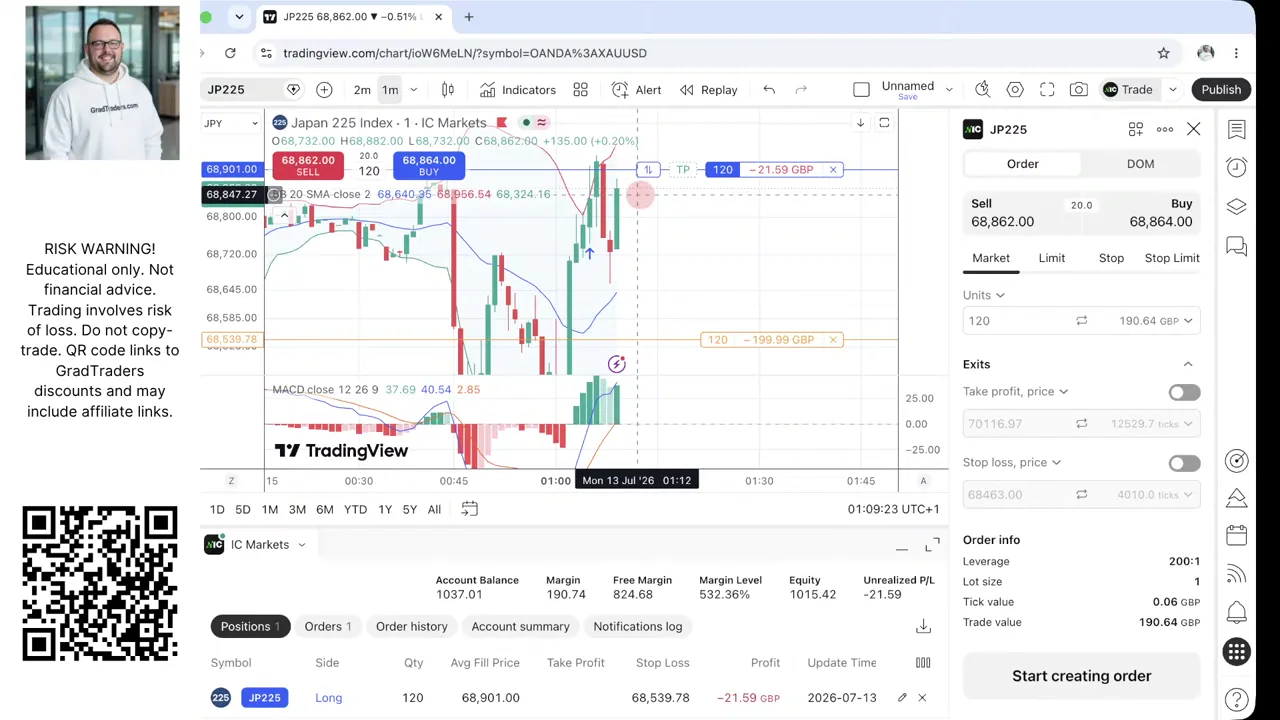The height and width of the screenshot is (720, 1280).
Task: Add a symbol to compare with the plus icon
Action: [x=324, y=90]
